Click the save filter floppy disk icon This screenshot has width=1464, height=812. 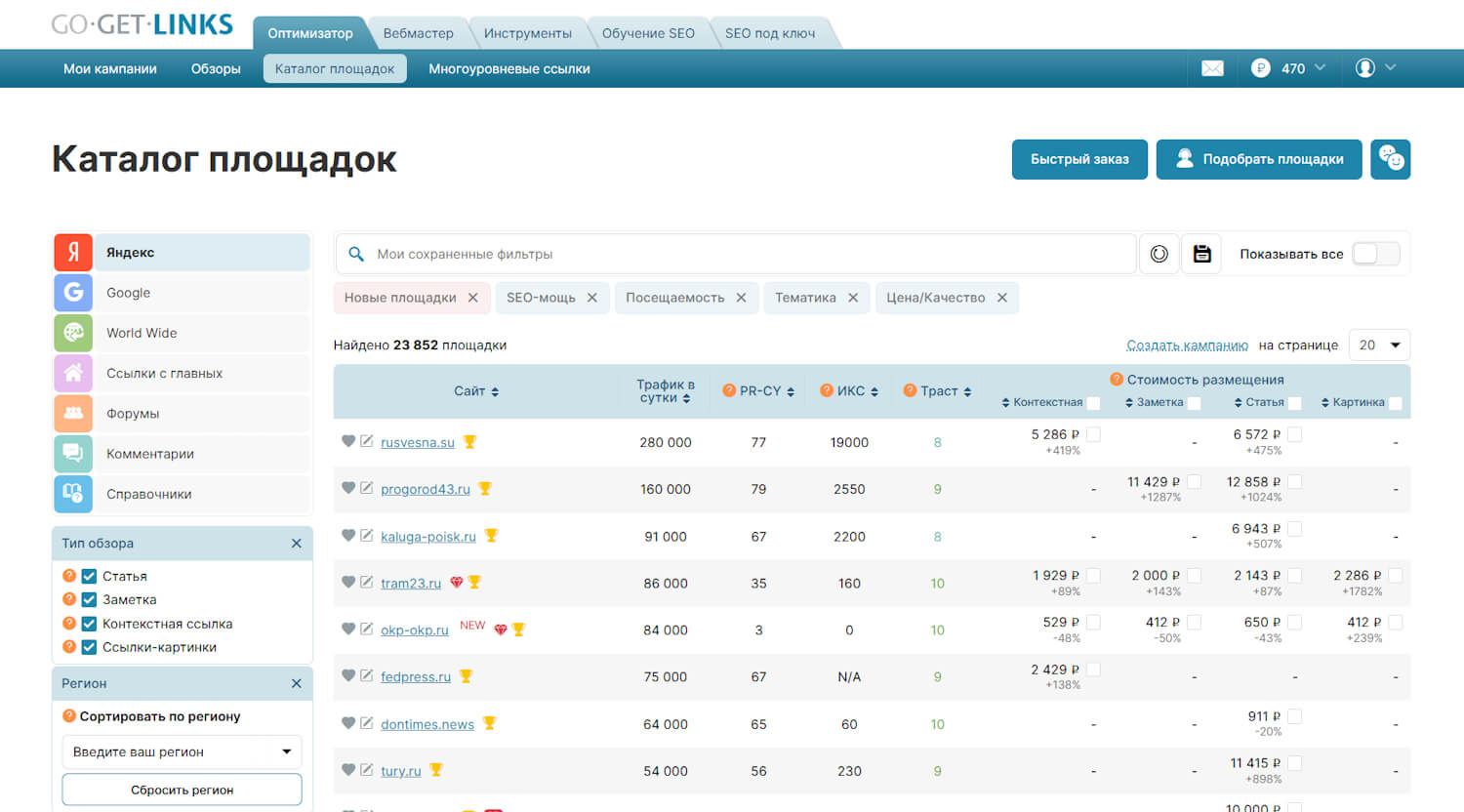click(1201, 254)
